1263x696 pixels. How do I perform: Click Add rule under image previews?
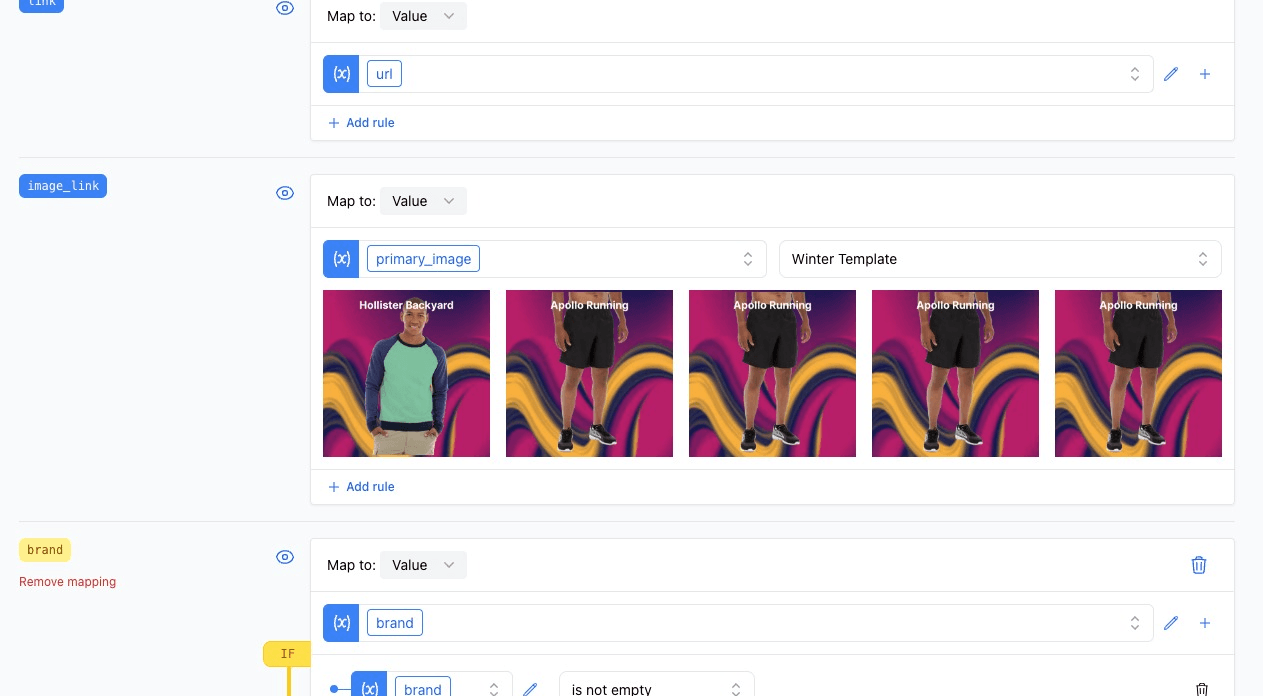coord(361,487)
